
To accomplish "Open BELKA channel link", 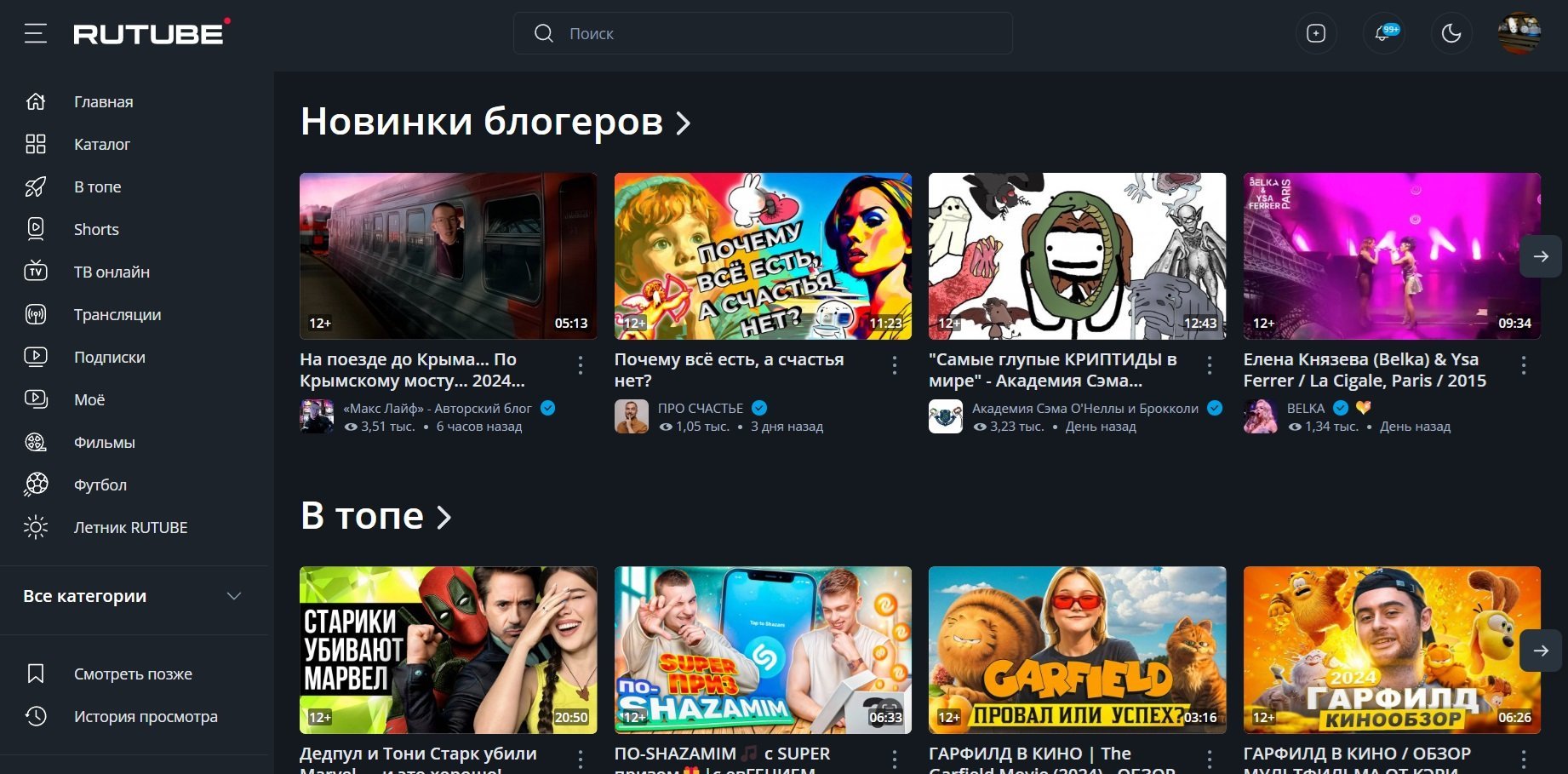I will tap(1306, 409).
